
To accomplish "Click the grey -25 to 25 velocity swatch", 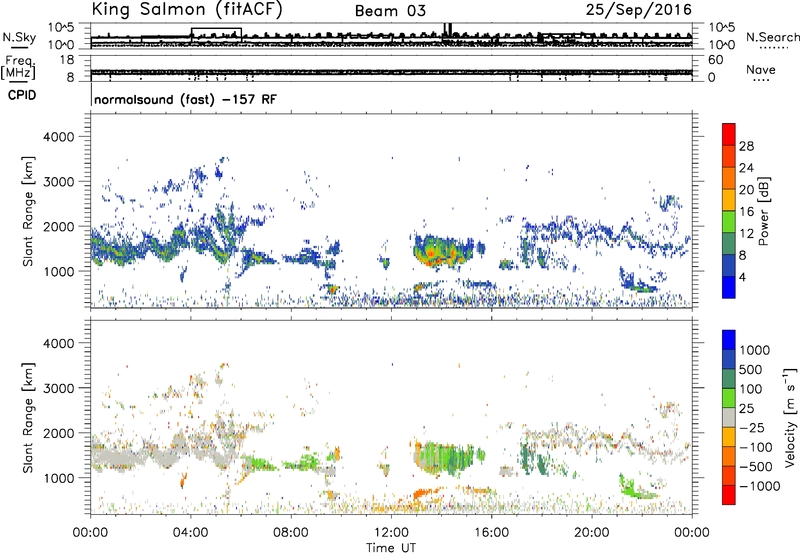I will pyautogui.click(x=729, y=417).
